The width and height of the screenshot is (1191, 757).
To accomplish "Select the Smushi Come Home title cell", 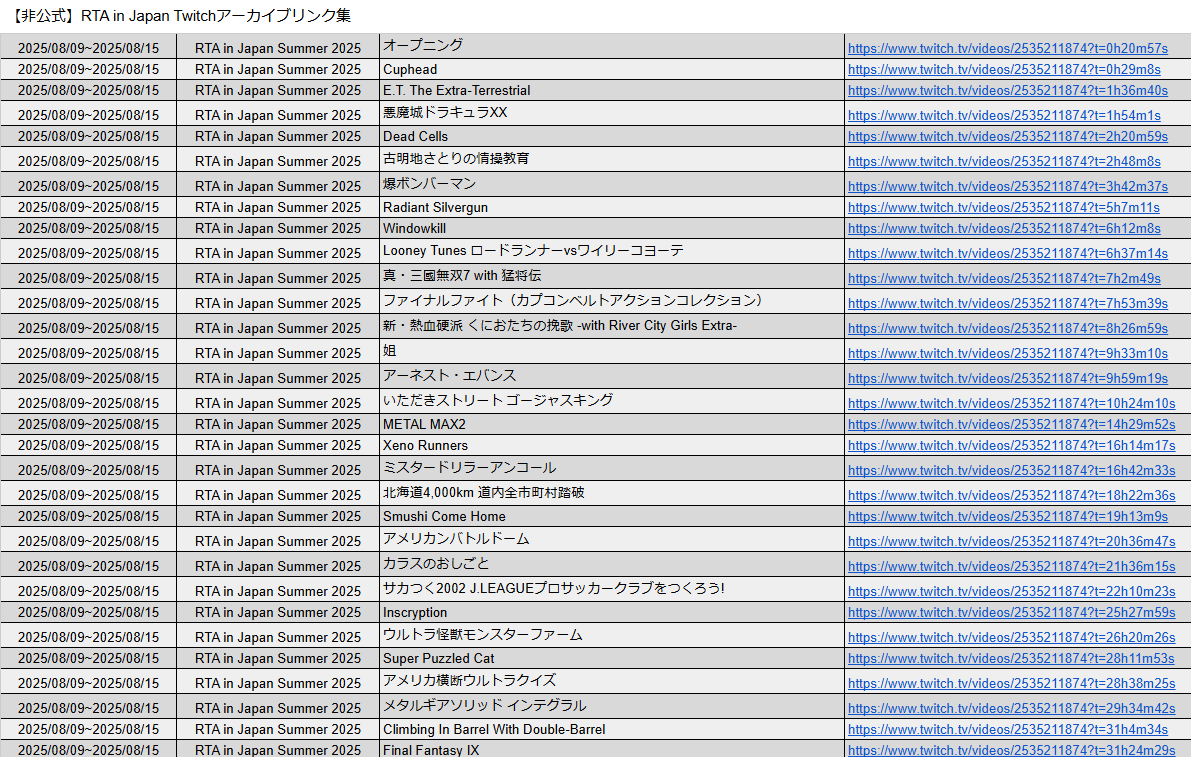I will 611,516.
